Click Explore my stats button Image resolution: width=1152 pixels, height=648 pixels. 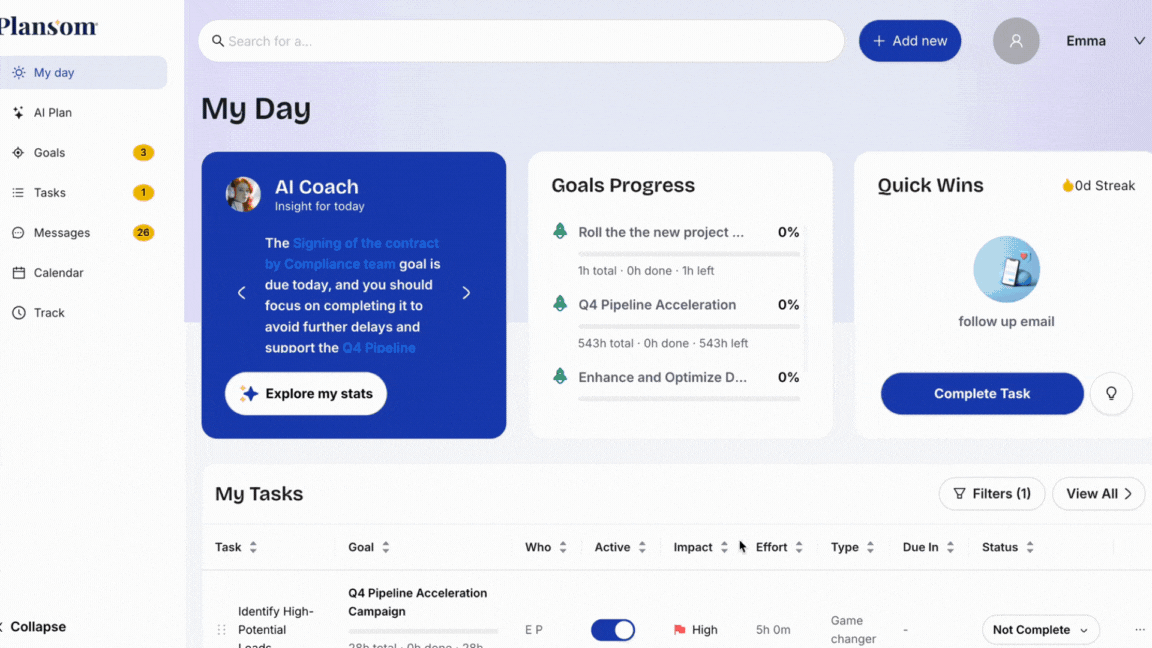(x=306, y=394)
